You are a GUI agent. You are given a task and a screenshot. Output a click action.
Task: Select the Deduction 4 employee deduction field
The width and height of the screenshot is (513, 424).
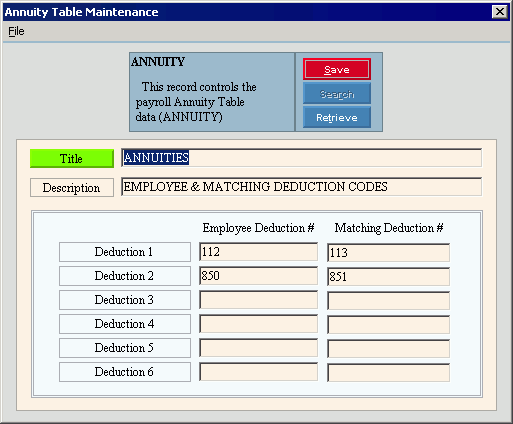coord(258,324)
